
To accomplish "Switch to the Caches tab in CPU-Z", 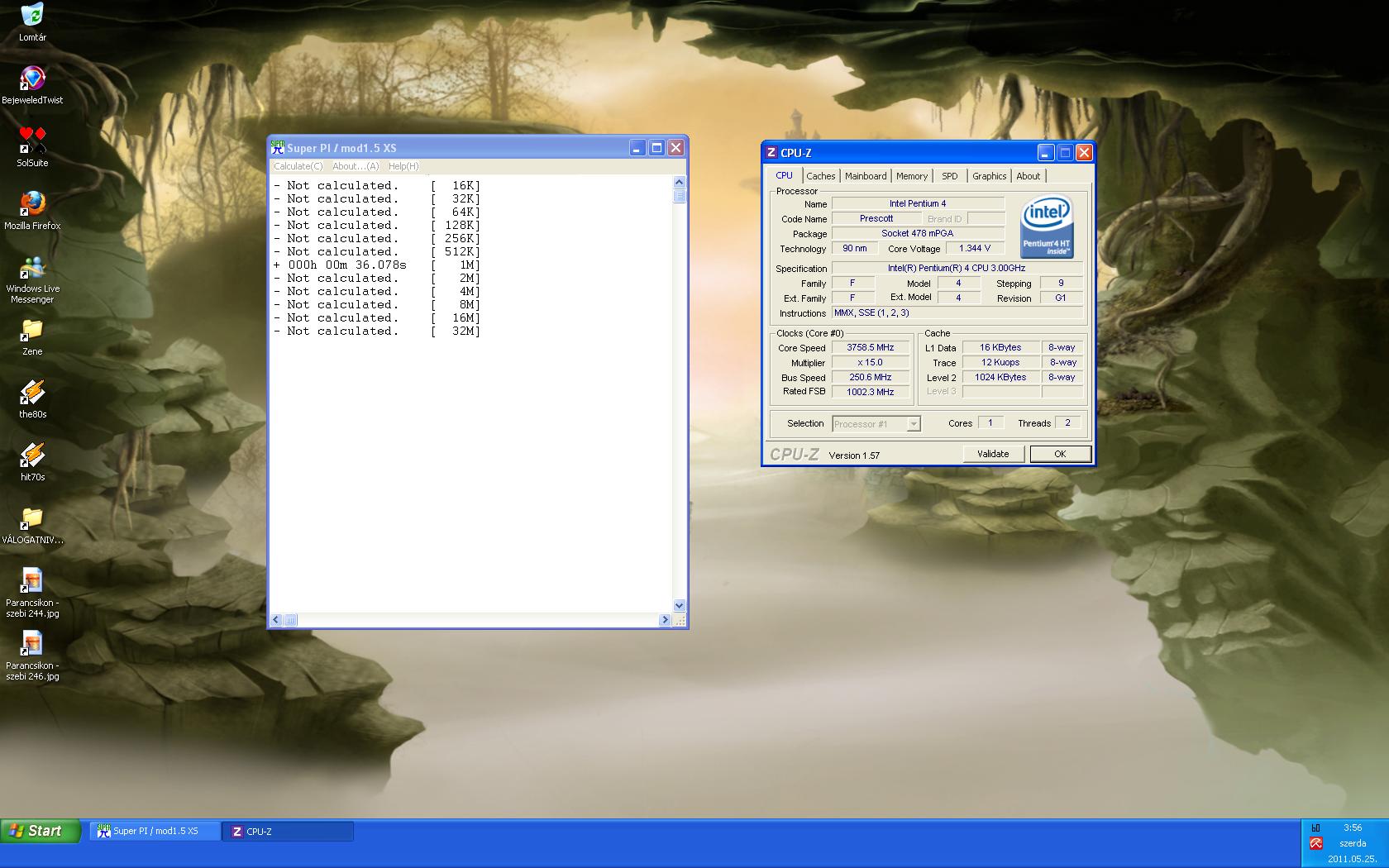I will click(821, 176).
